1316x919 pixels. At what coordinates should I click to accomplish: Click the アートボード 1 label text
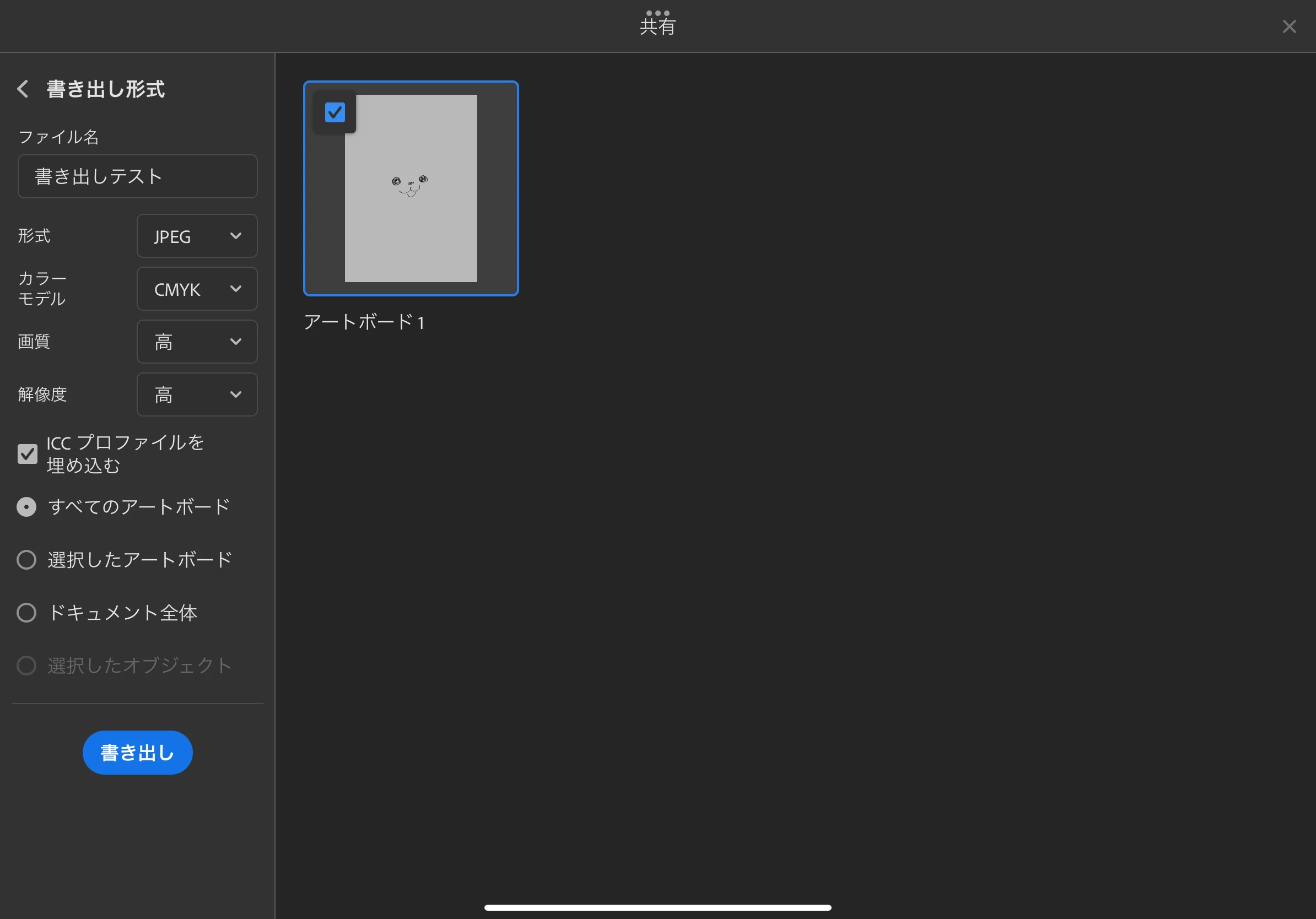coord(364,322)
